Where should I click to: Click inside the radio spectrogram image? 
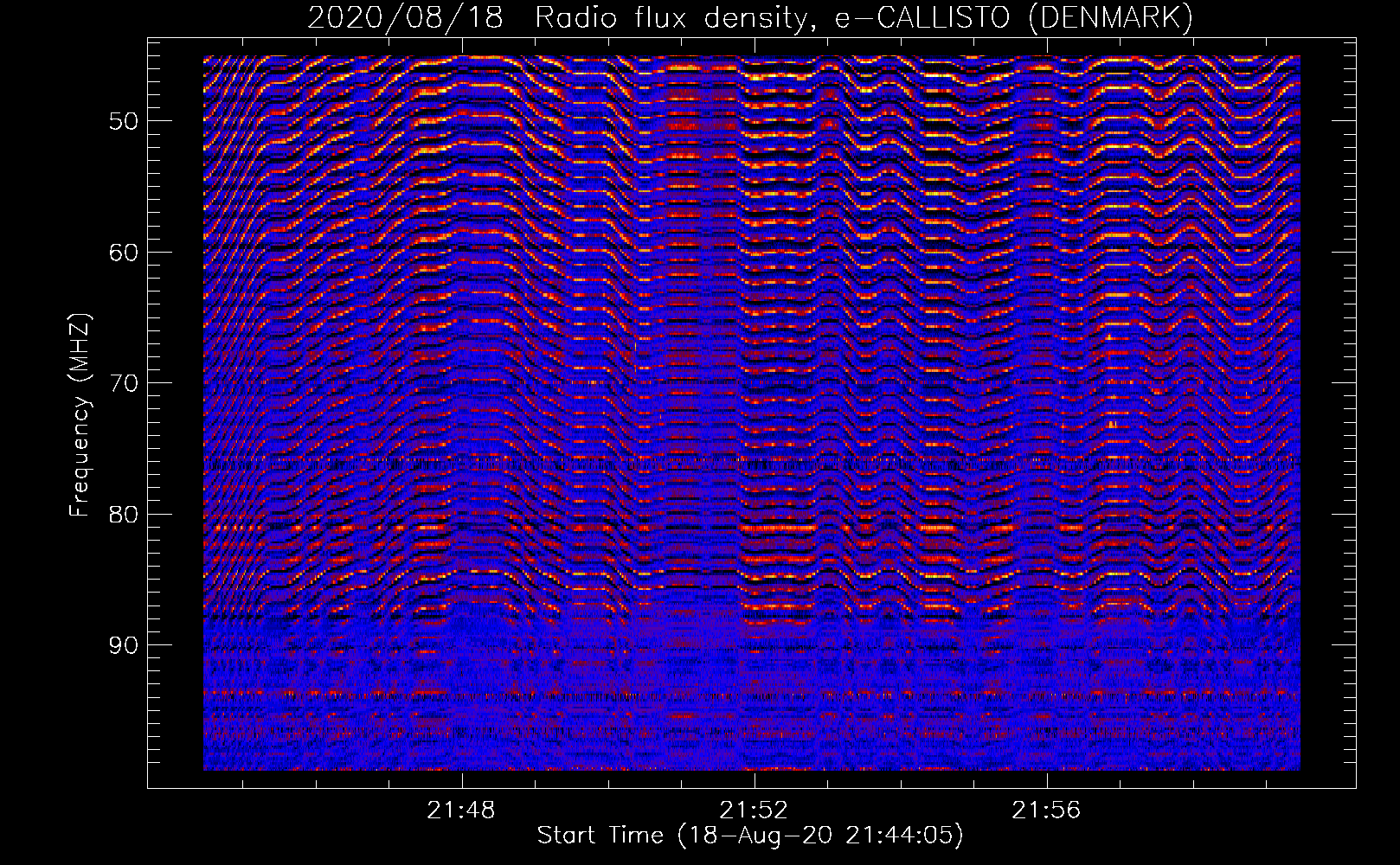click(752, 413)
